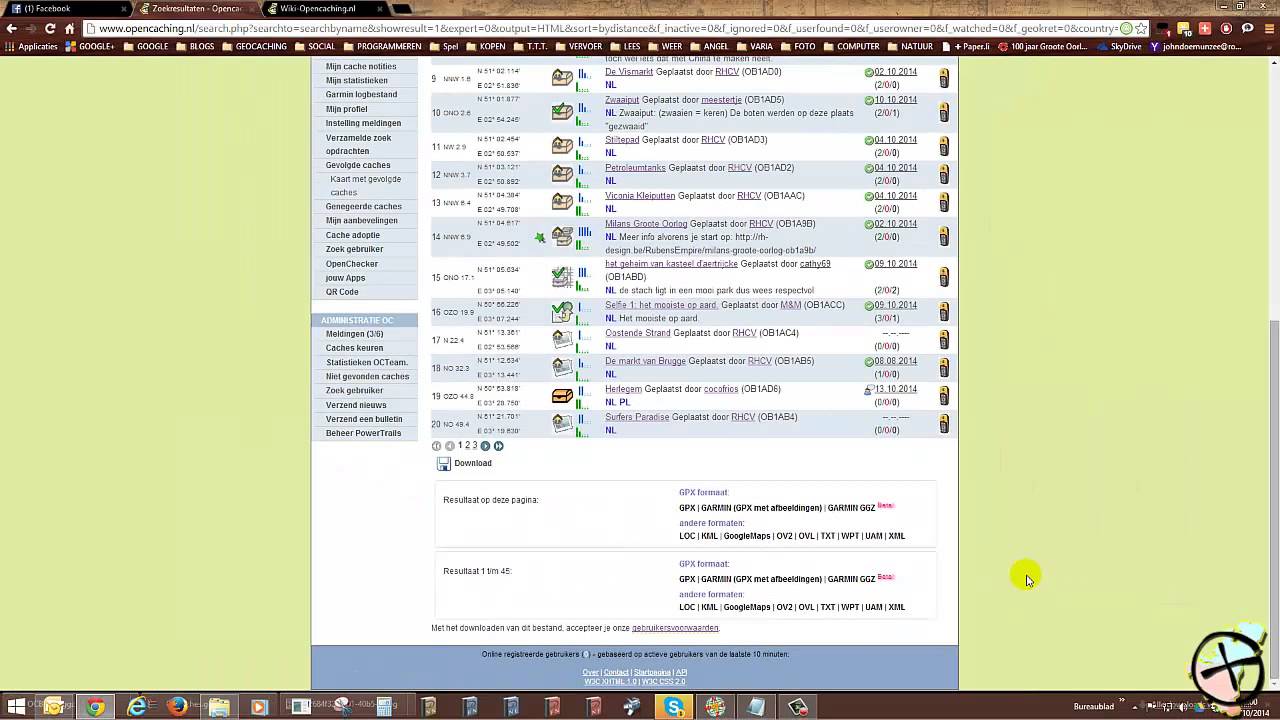This screenshot has height=720, width=1280.
Task: Open the cache type icon for De Vismarkt
Action: [562, 78]
